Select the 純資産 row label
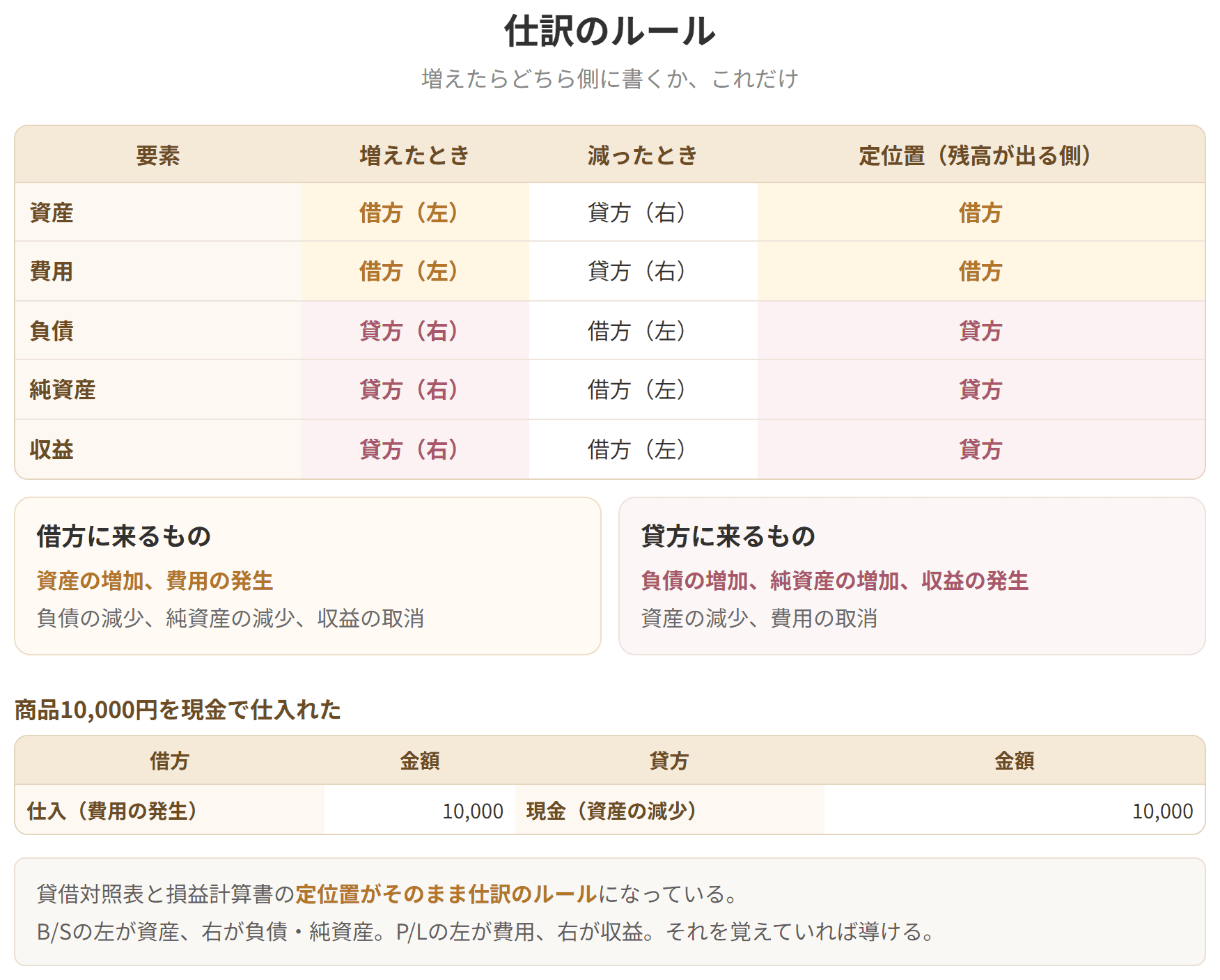This screenshot has height=980, width=1220. click(x=63, y=389)
